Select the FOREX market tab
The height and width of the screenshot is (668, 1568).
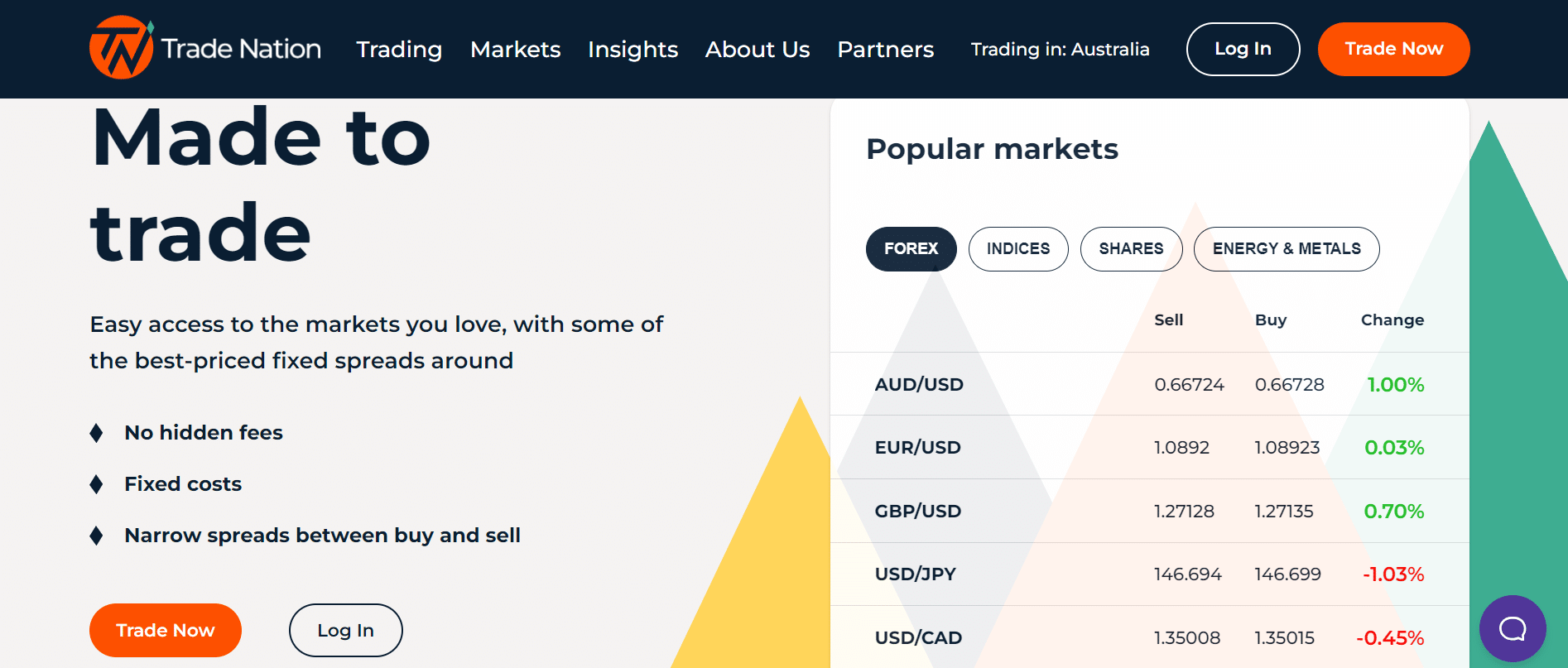coord(911,249)
